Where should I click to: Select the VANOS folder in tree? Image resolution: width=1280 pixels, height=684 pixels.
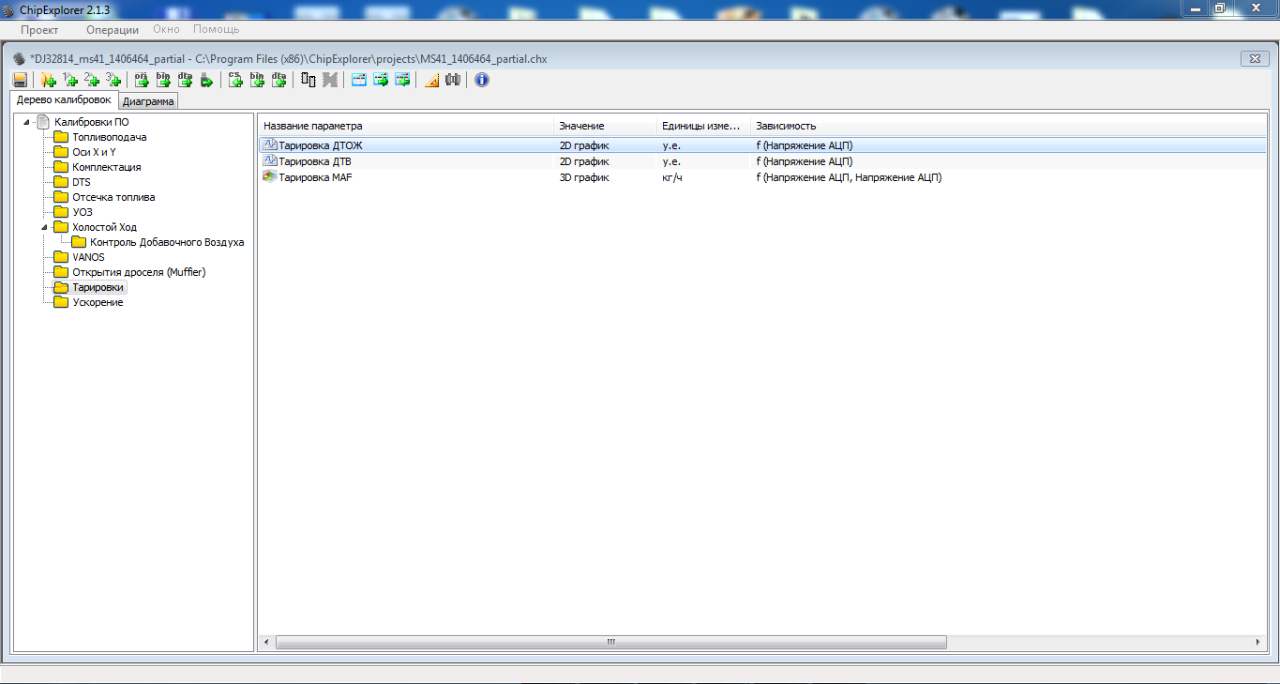click(x=88, y=257)
